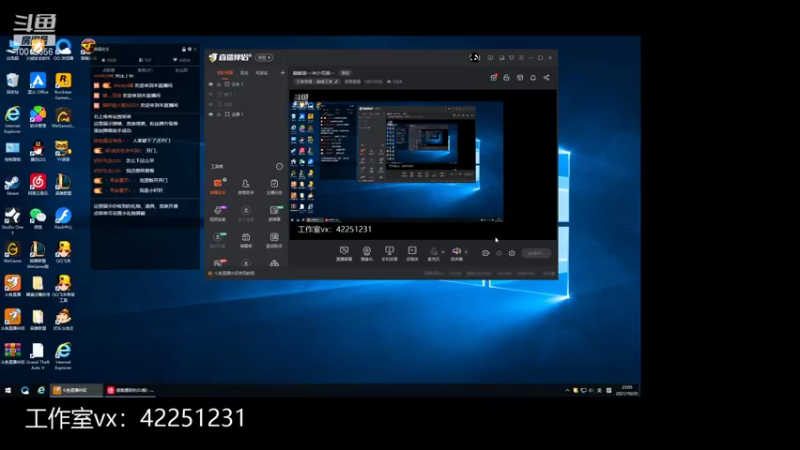The height and width of the screenshot is (450, 800).
Task: Open the toolbox tool below the barrage assistant
Action: click(x=218, y=213)
